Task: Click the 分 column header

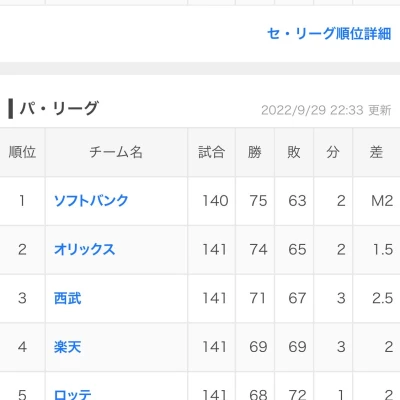Action: [x=333, y=152]
